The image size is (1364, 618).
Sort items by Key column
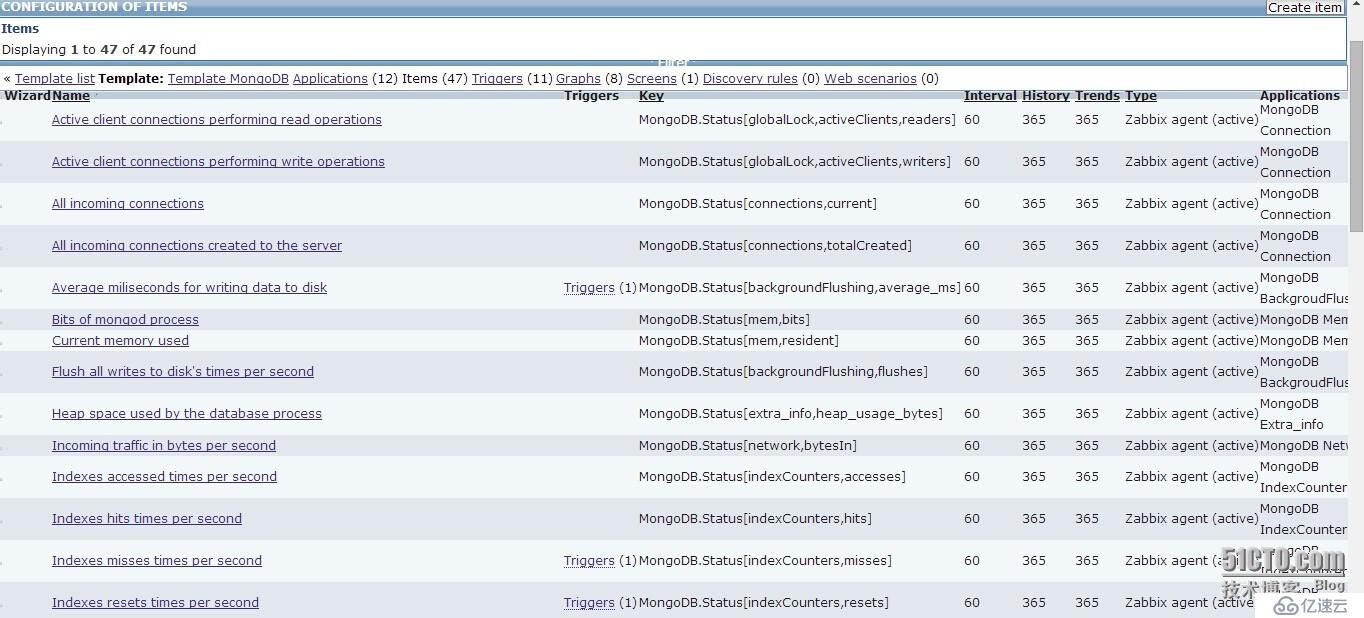point(651,96)
